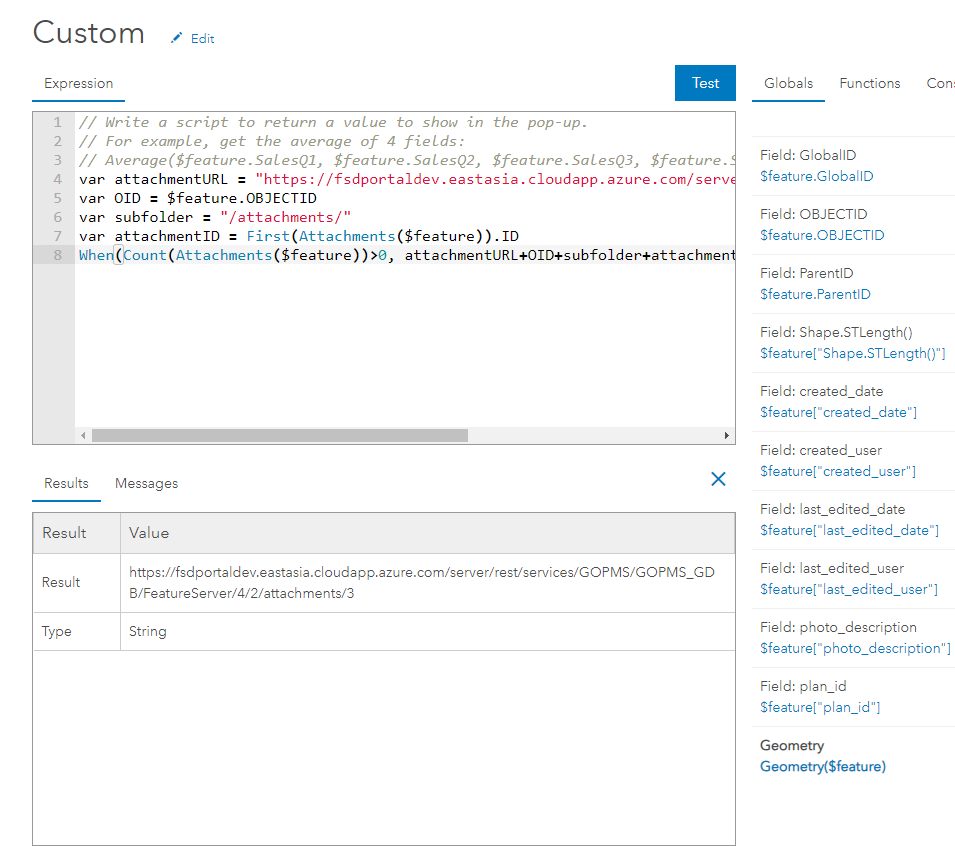Open the Constants tab

pos(940,83)
